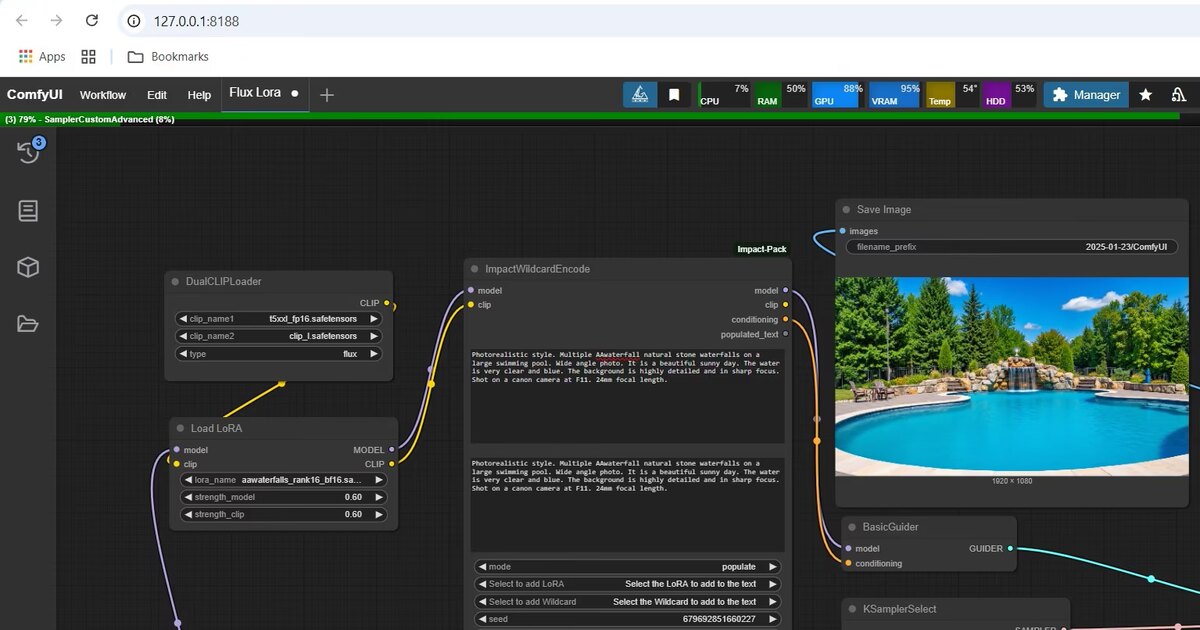The width and height of the screenshot is (1200, 630).
Task: Click previous arrow on type widget
Action: 184,354
